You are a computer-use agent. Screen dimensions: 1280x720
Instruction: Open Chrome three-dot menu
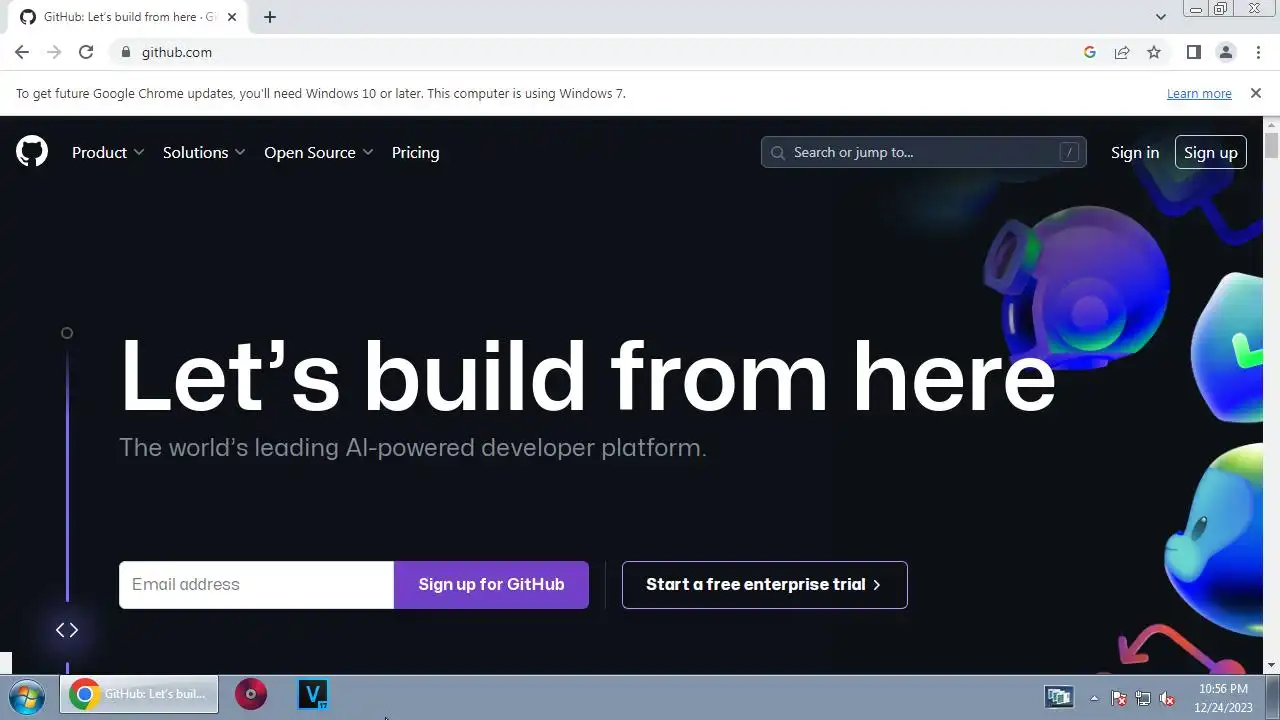(x=1258, y=52)
